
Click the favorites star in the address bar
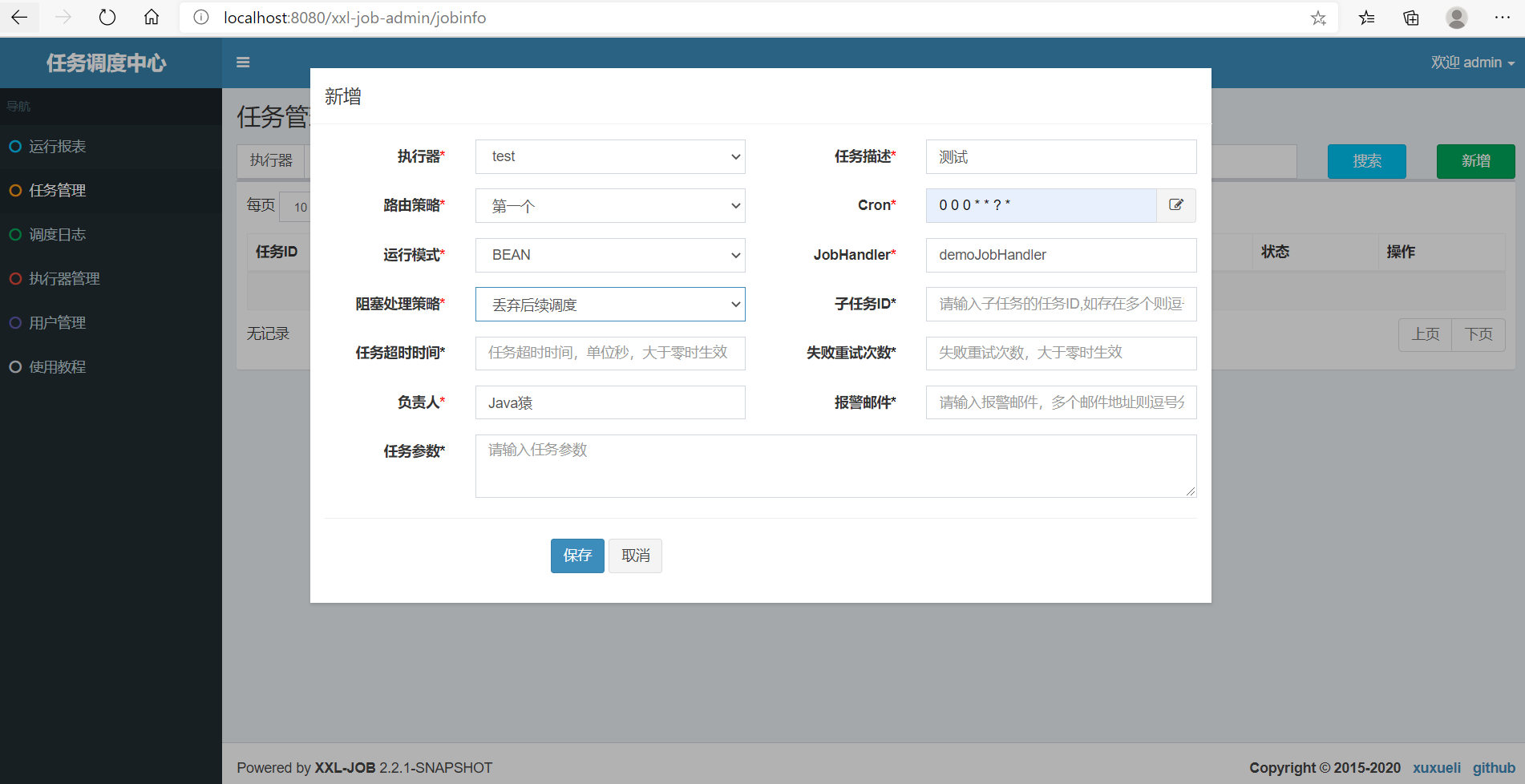[1318, 18]
